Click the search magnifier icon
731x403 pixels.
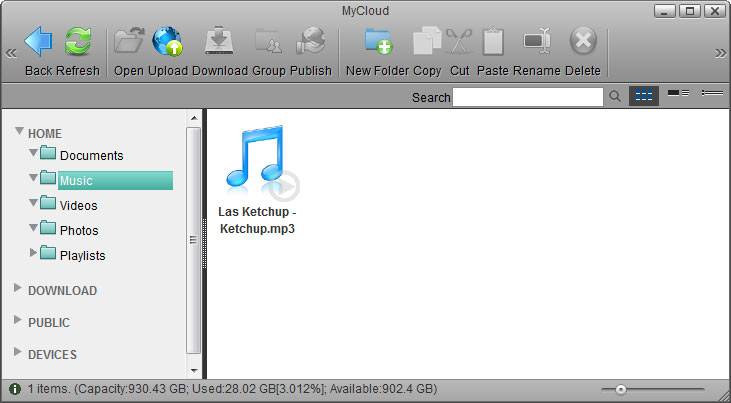point(616,97)
